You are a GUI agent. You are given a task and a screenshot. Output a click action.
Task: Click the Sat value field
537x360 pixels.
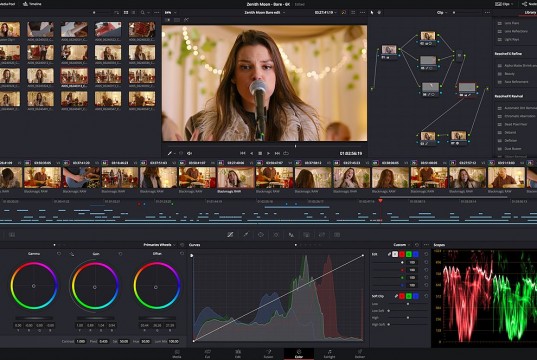(x=124, y=342)
